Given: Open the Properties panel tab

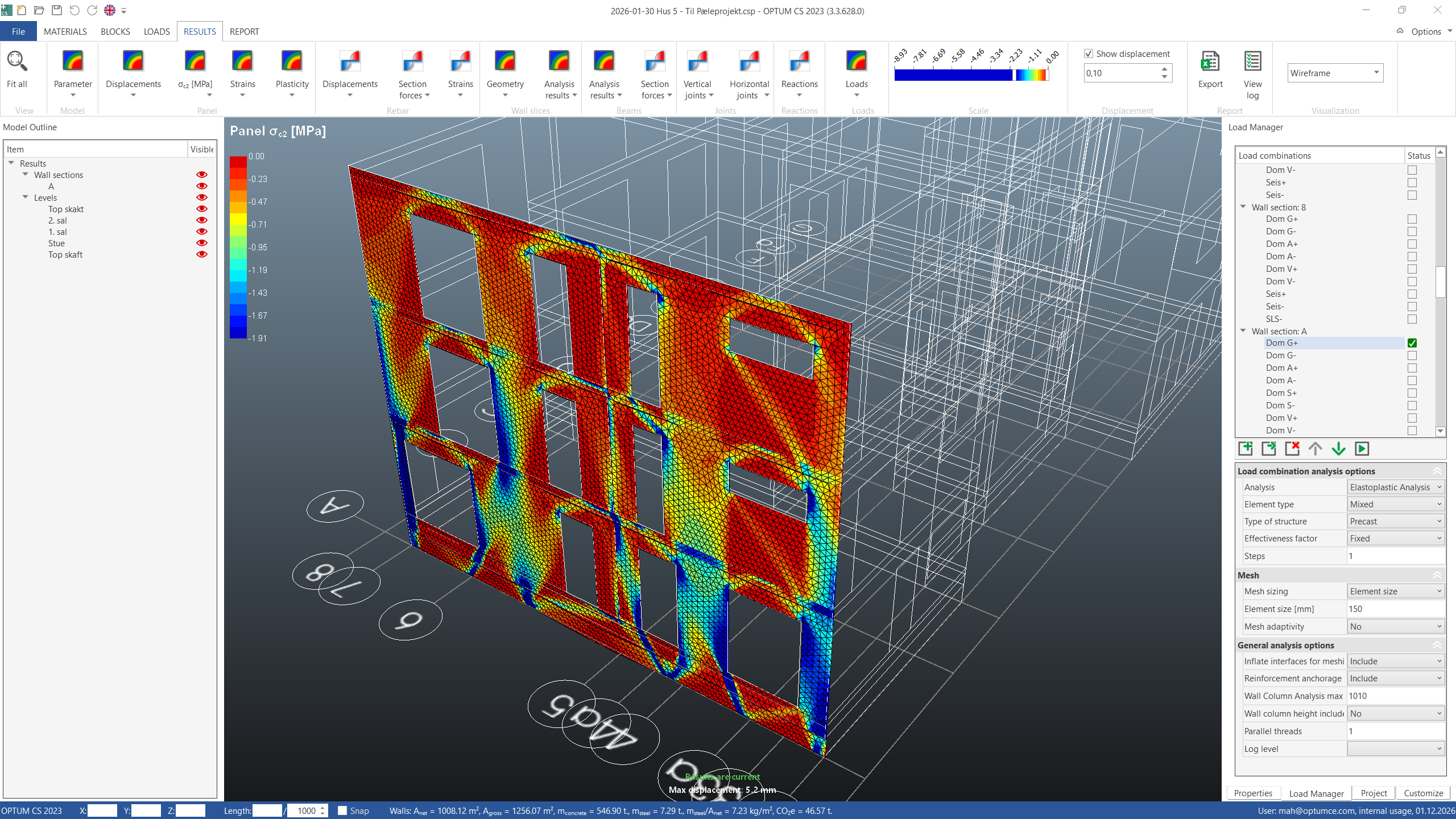Looking at the screenshot, I should 1253,793.
